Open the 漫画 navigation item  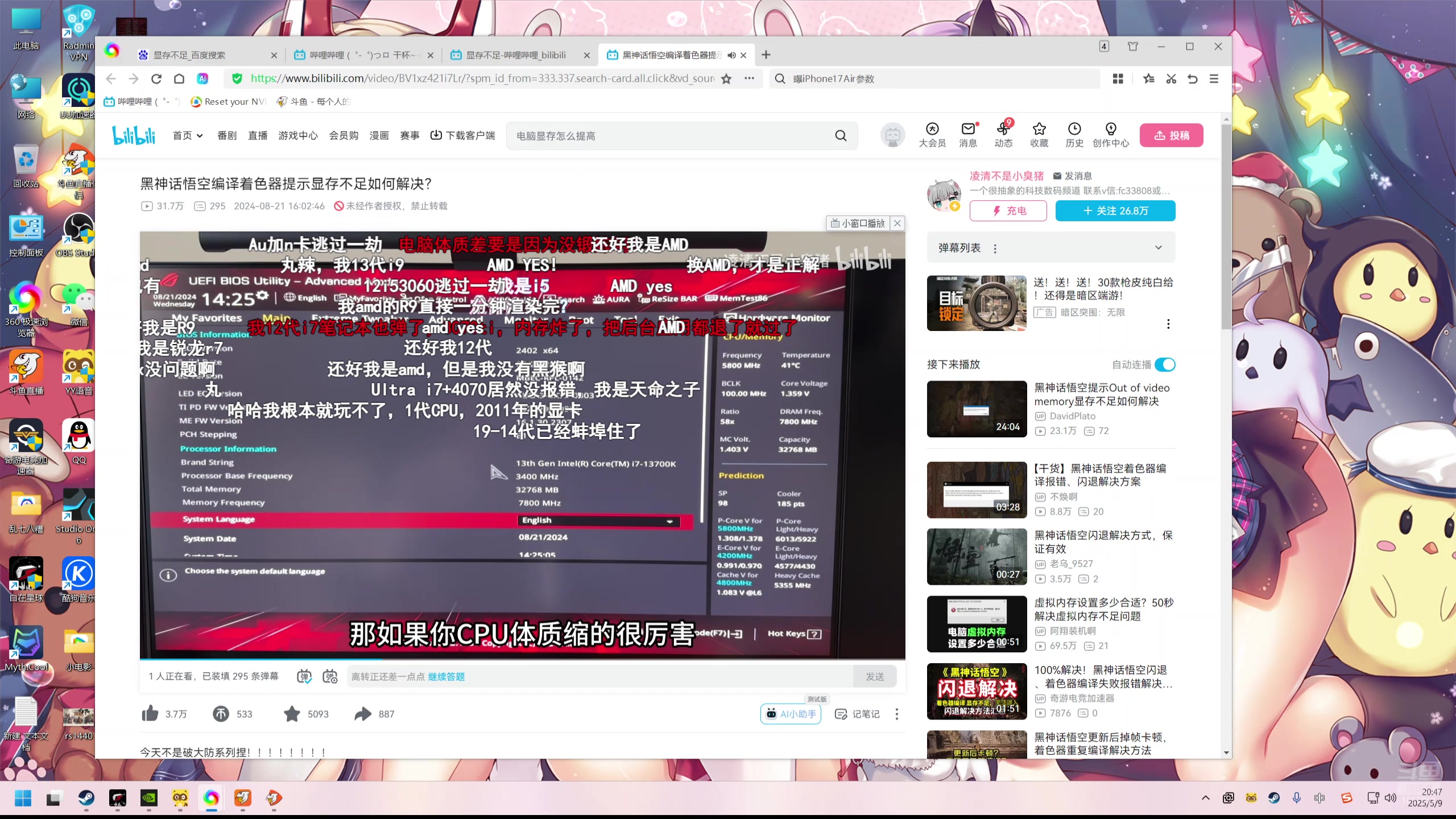[379, 135]
